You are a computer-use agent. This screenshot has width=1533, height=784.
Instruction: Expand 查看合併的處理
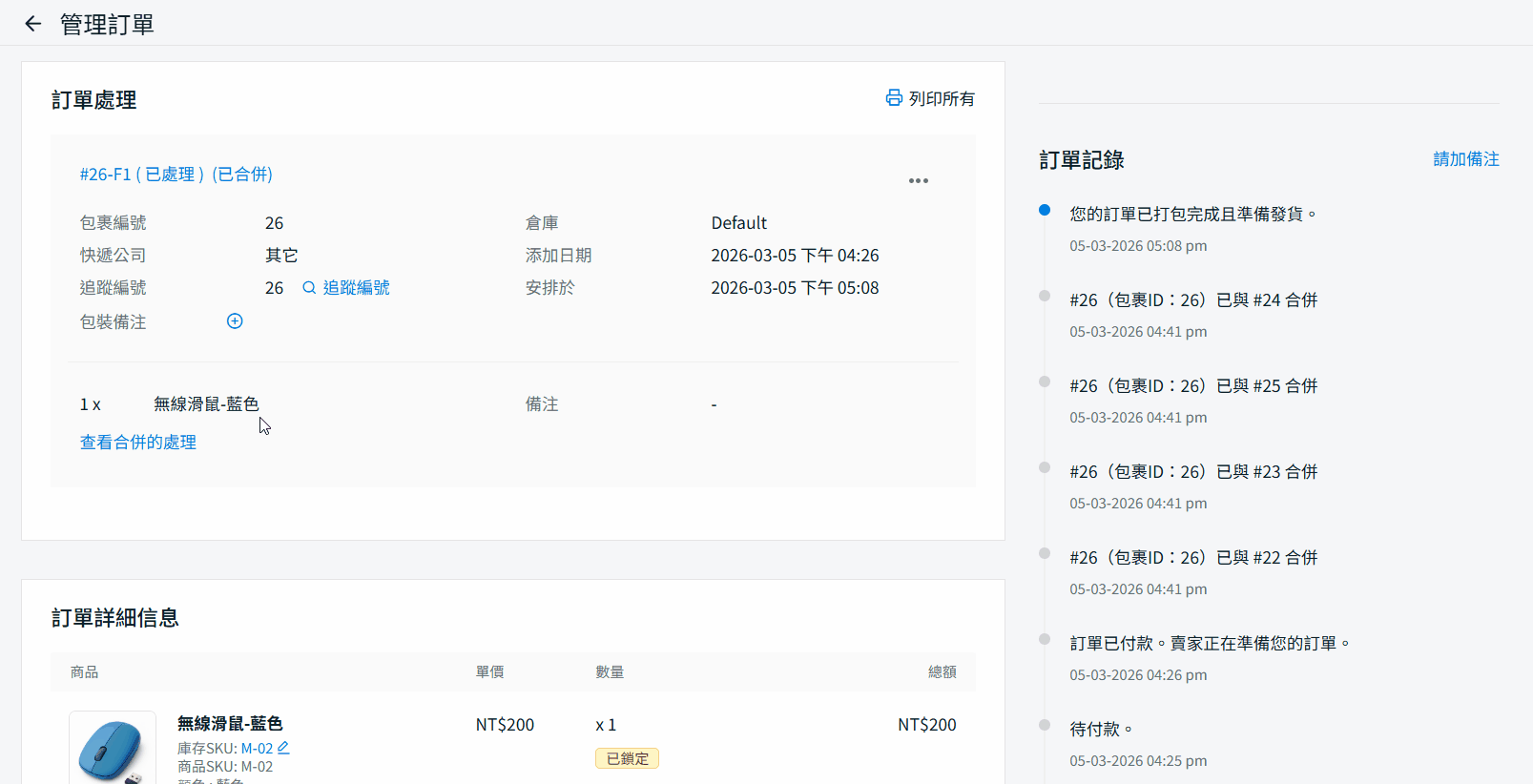(138, 443)
